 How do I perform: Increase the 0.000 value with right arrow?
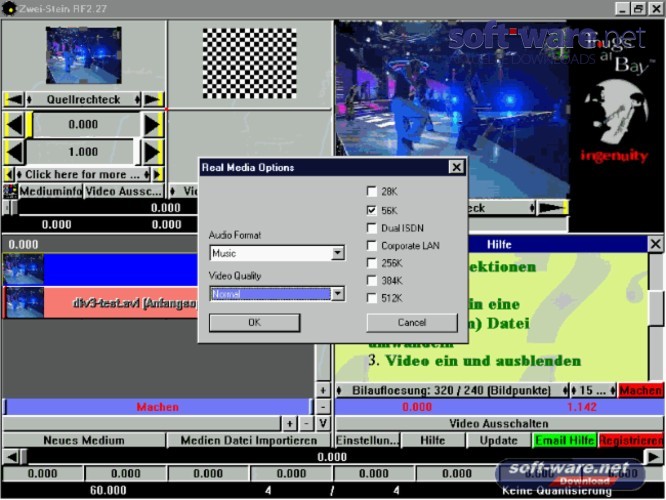(x=152, y=125)
